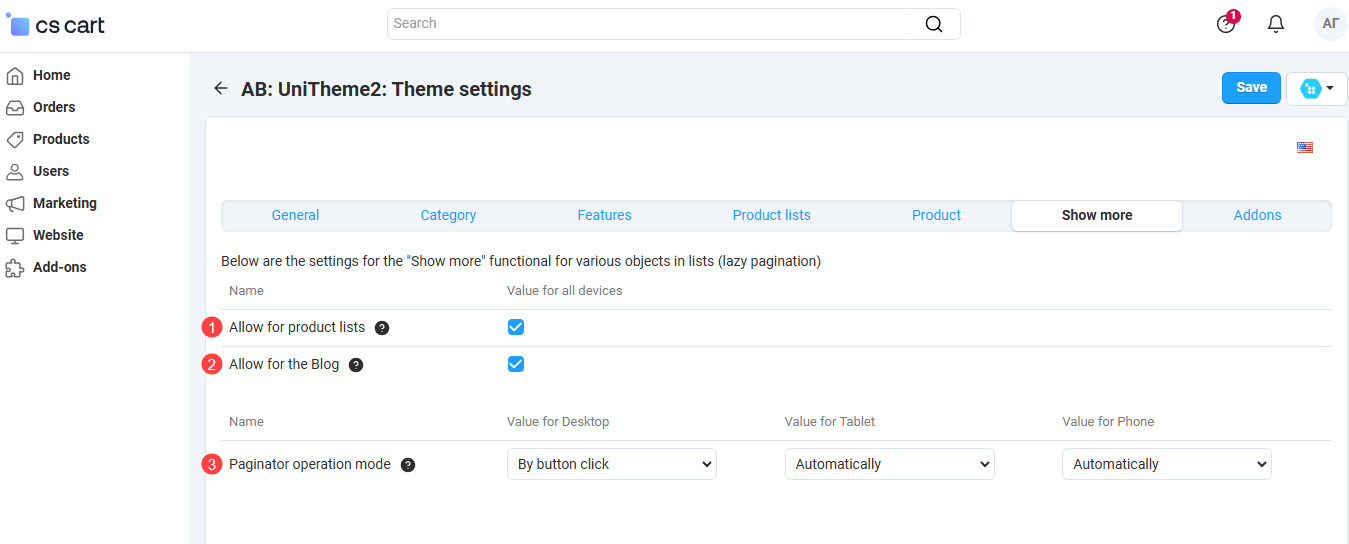
Task: Toggle the Allow for the Blog checkbox
Action: pos(516,364)
